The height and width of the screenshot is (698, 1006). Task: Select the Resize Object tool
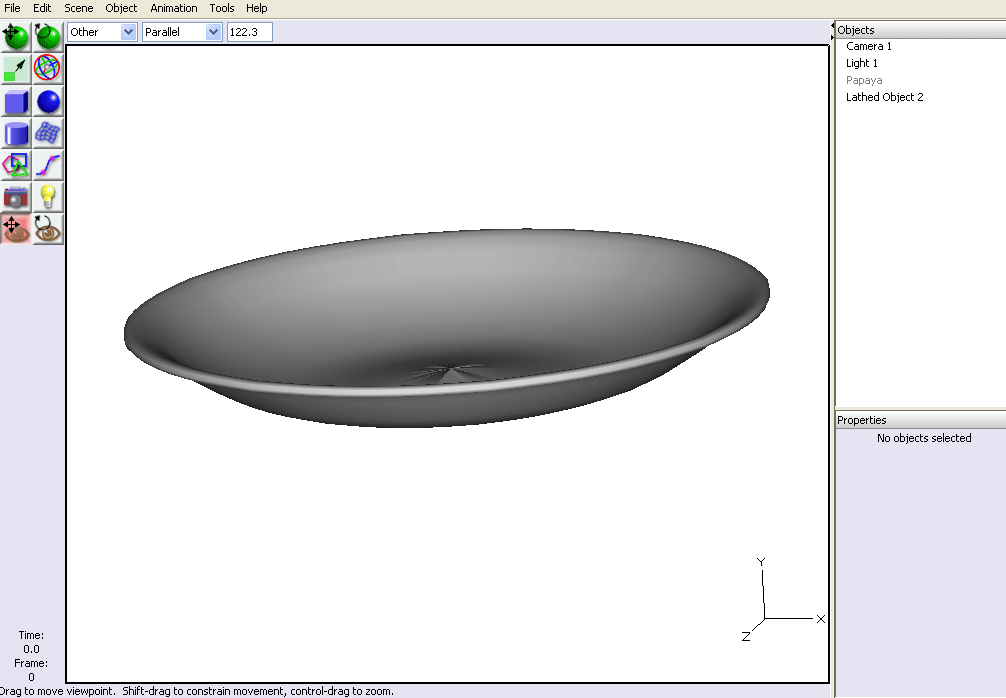pos(16,69)
